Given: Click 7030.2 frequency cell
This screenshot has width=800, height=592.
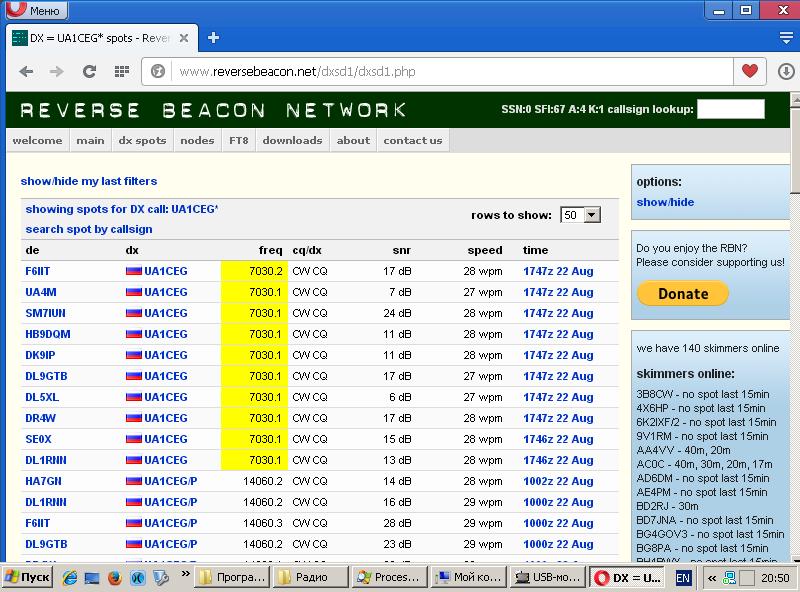Looking at the screenshot, I should pos(255,271).
